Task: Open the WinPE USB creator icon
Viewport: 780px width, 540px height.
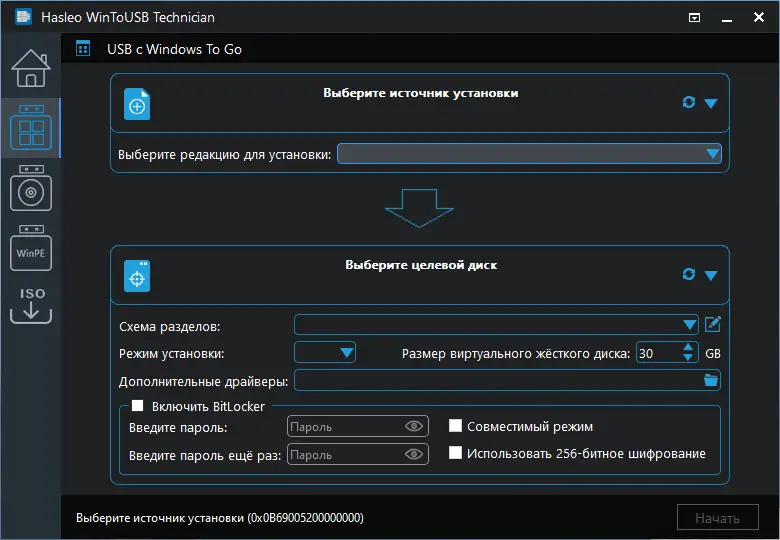Action: click(x=31, y=248)
